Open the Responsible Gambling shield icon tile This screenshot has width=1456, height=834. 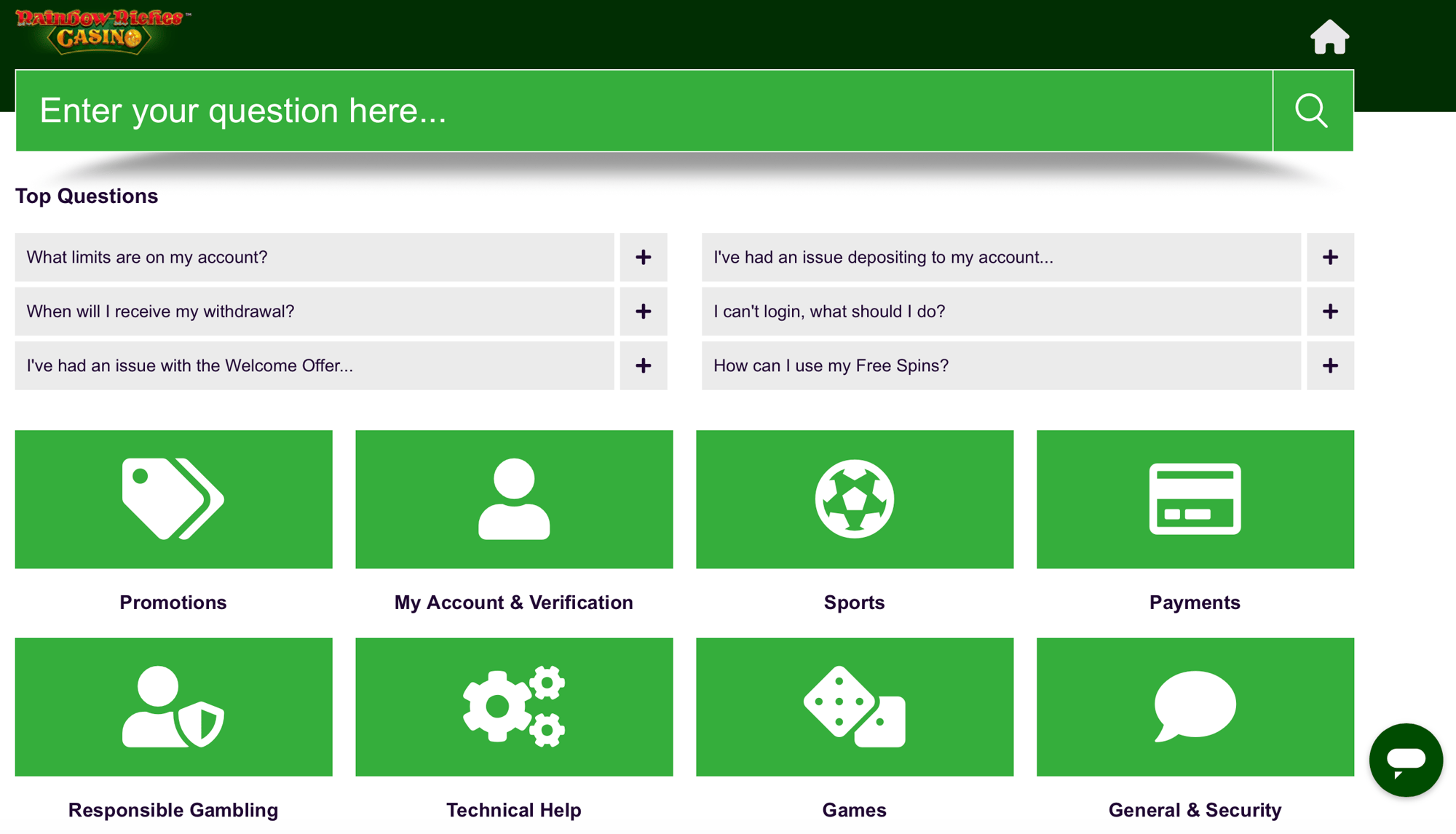[173, 707]
